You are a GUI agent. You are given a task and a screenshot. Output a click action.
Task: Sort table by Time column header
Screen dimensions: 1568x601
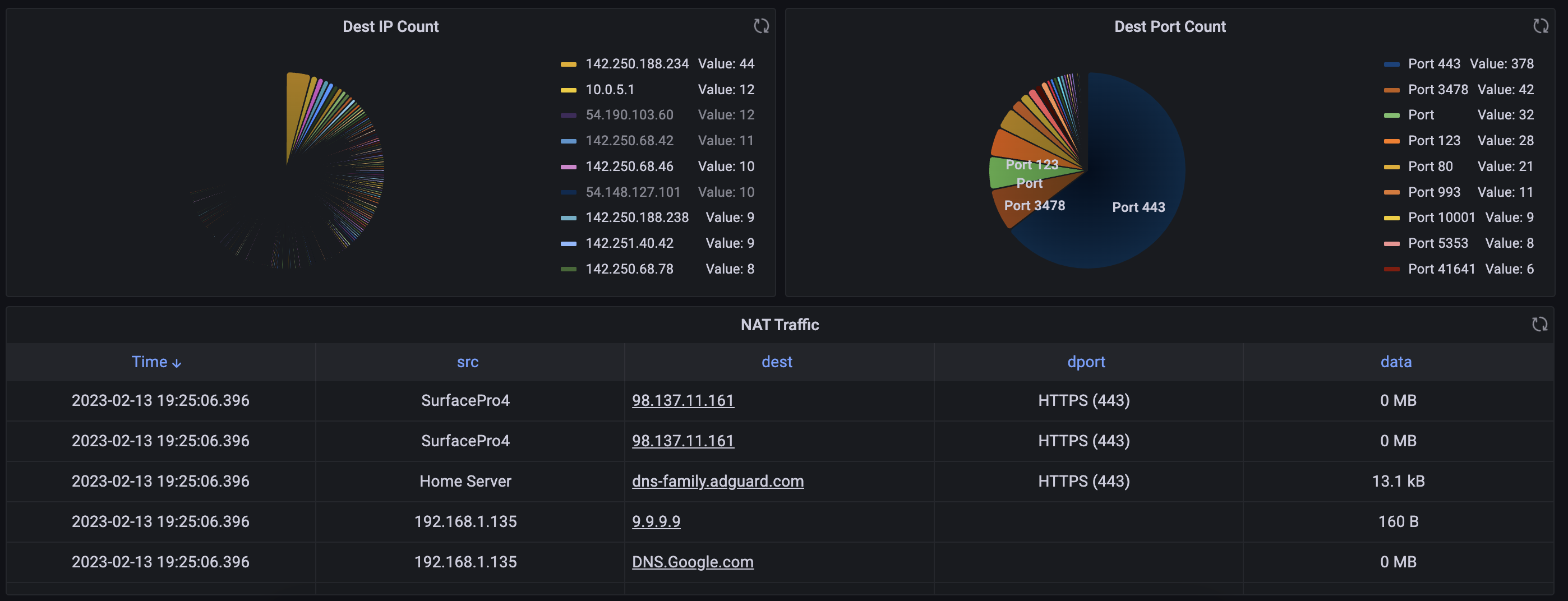(156, 362)
